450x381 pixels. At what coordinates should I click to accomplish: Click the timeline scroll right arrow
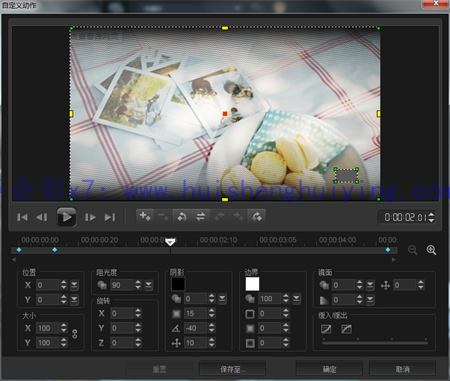[394, 260]
